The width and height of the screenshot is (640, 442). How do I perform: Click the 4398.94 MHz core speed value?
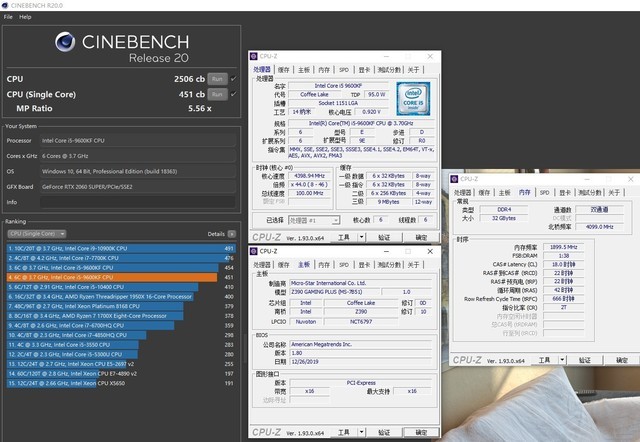(309, 176)
